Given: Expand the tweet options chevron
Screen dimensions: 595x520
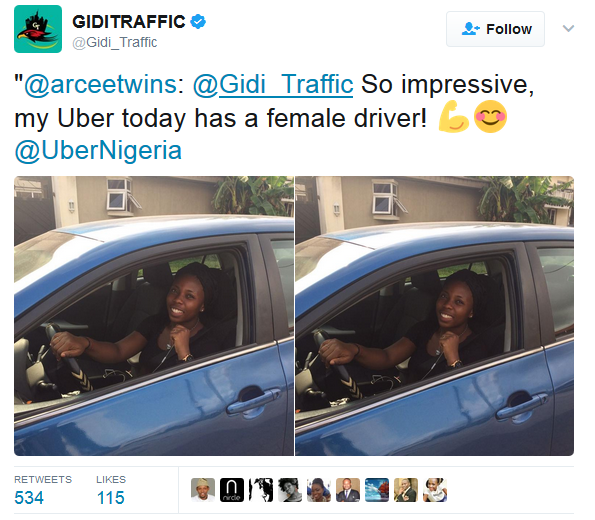Looking at the screenshot, I should [x=568, y=28].
